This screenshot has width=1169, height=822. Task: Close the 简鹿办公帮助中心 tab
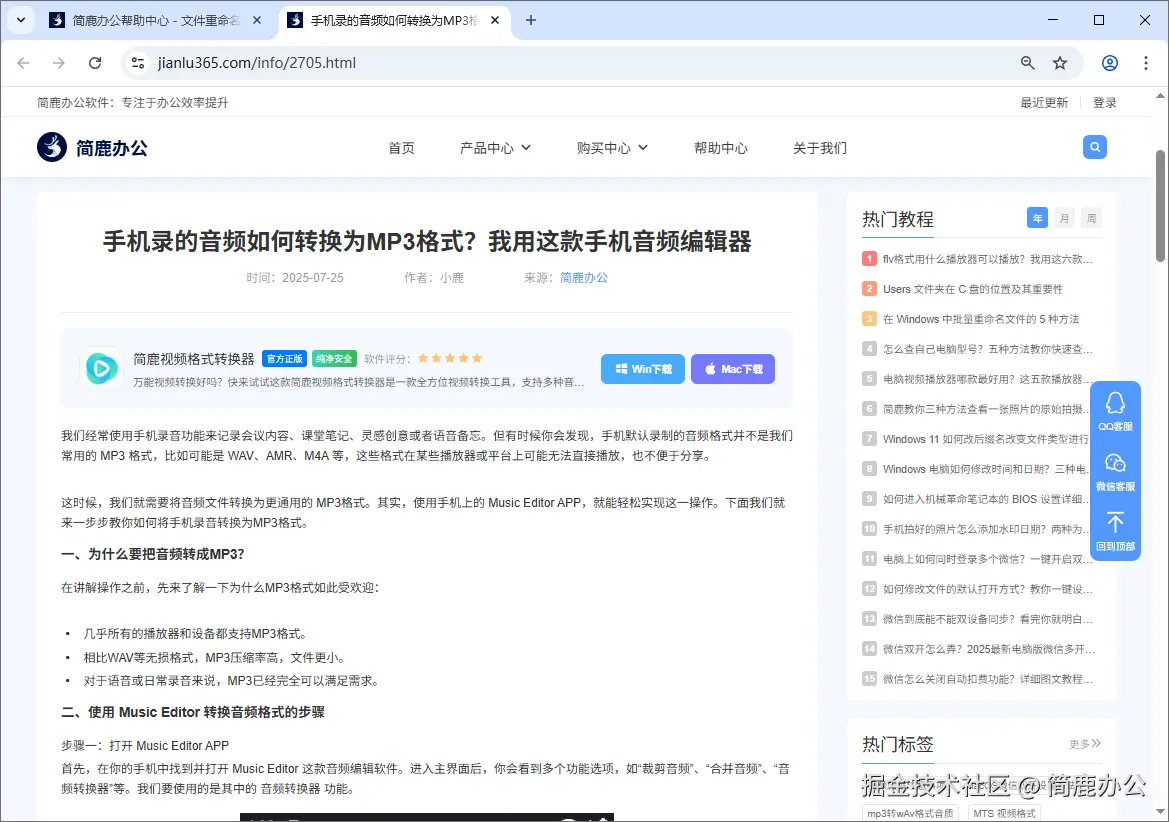[x=257, y=20]
